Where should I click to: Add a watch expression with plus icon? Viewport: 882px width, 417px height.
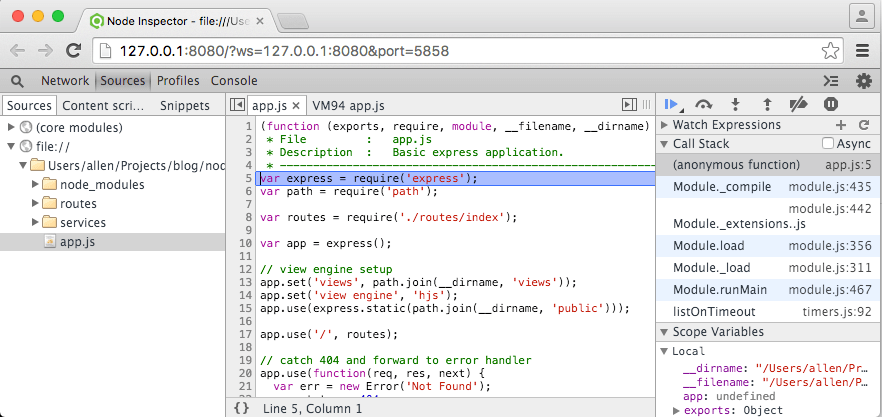839,125
